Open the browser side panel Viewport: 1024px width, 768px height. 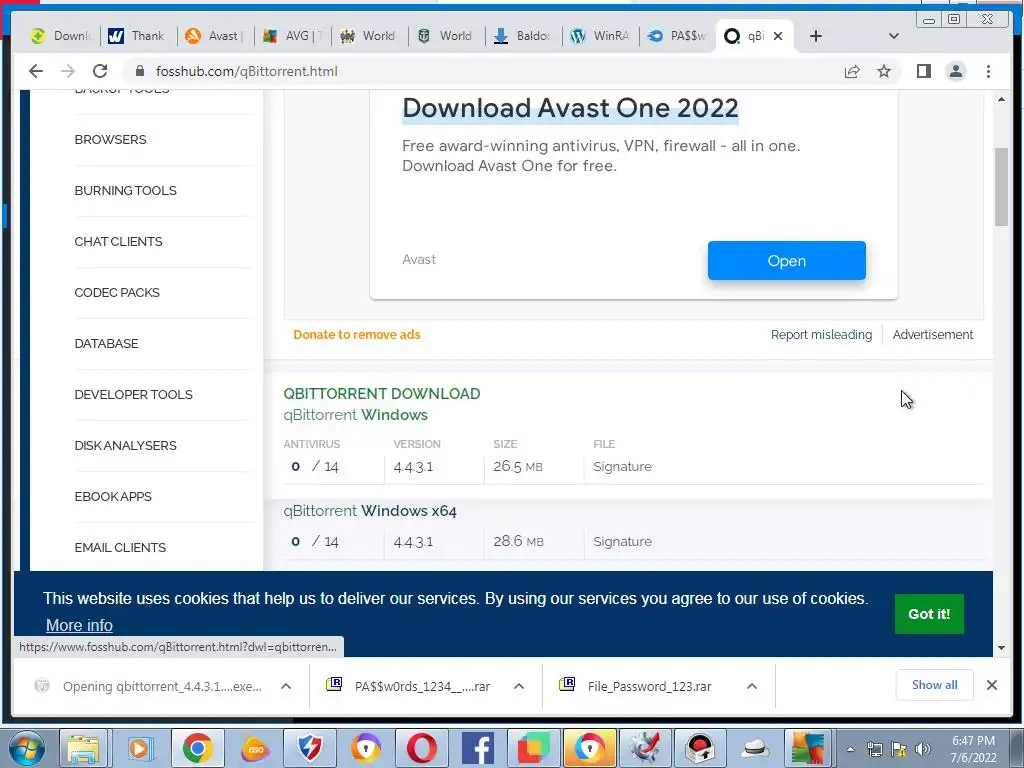923,71
